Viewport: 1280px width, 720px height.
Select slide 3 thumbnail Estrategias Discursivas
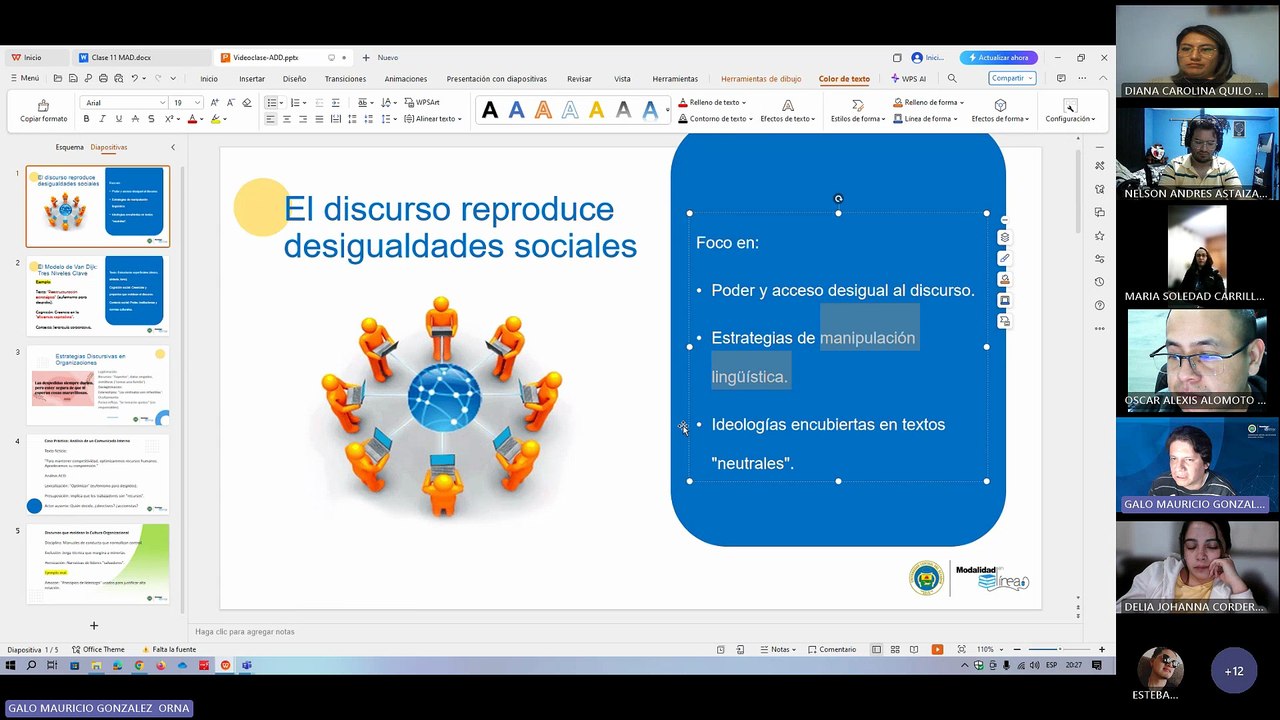[98, 385]
